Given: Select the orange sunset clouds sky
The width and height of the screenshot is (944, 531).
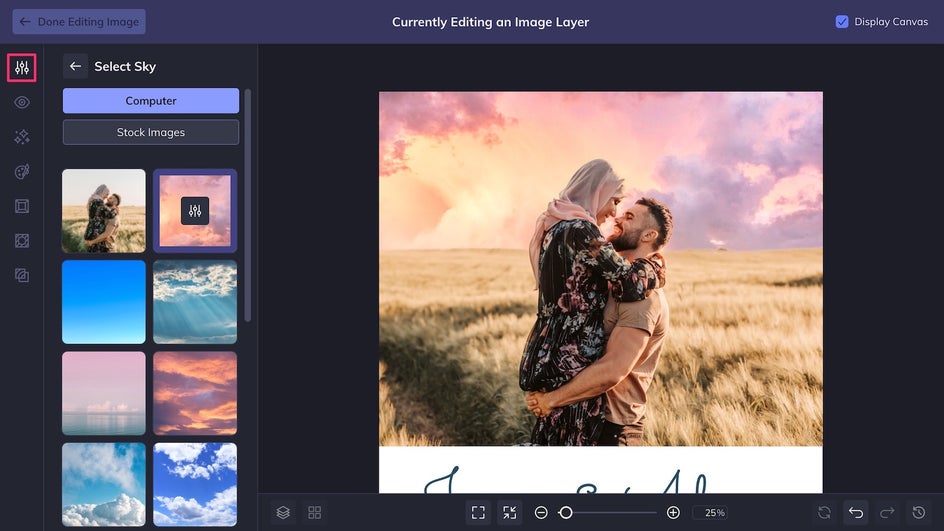Looking at the screenshot, I should coord(195,393).
